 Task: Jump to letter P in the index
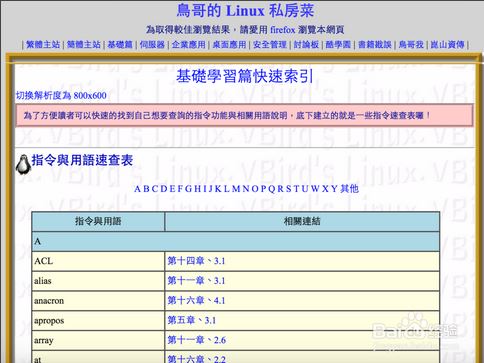point(263,189)
